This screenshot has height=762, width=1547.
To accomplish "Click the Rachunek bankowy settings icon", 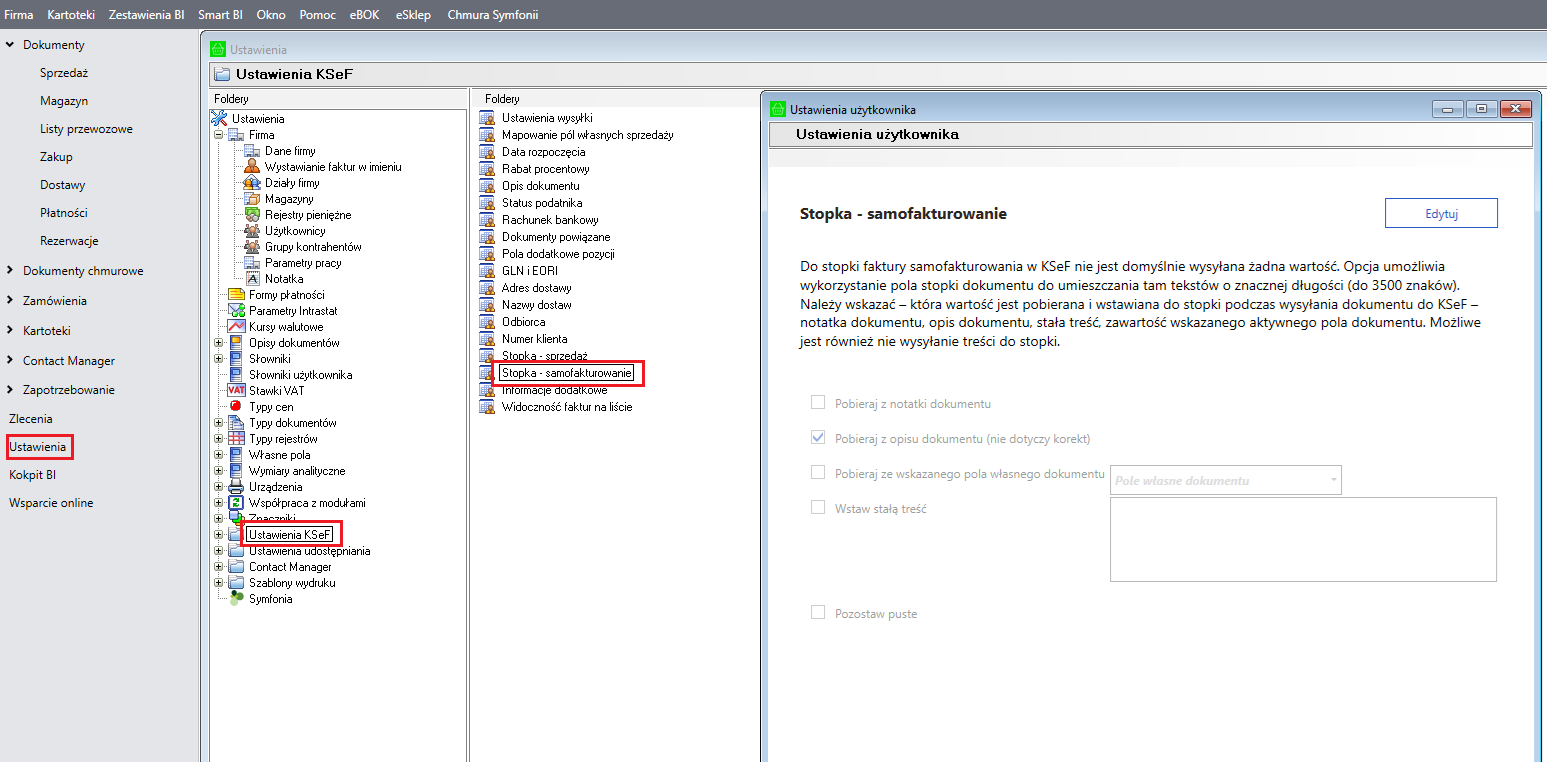I will coord(487,220).
